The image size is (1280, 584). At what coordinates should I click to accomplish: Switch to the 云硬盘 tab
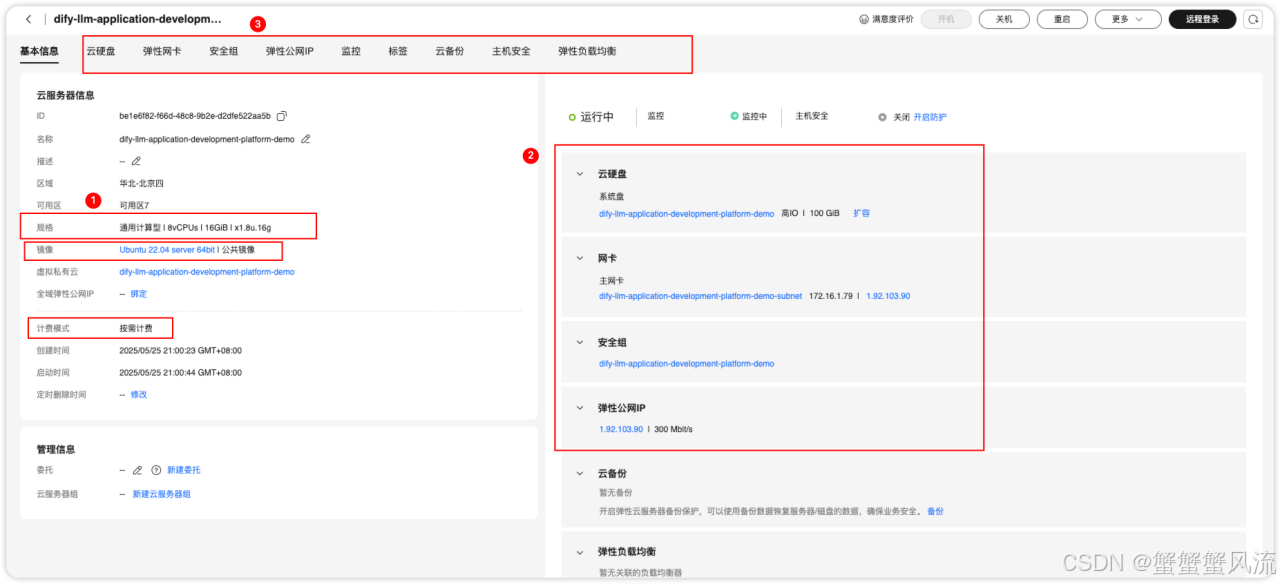(x=100, y=51)
